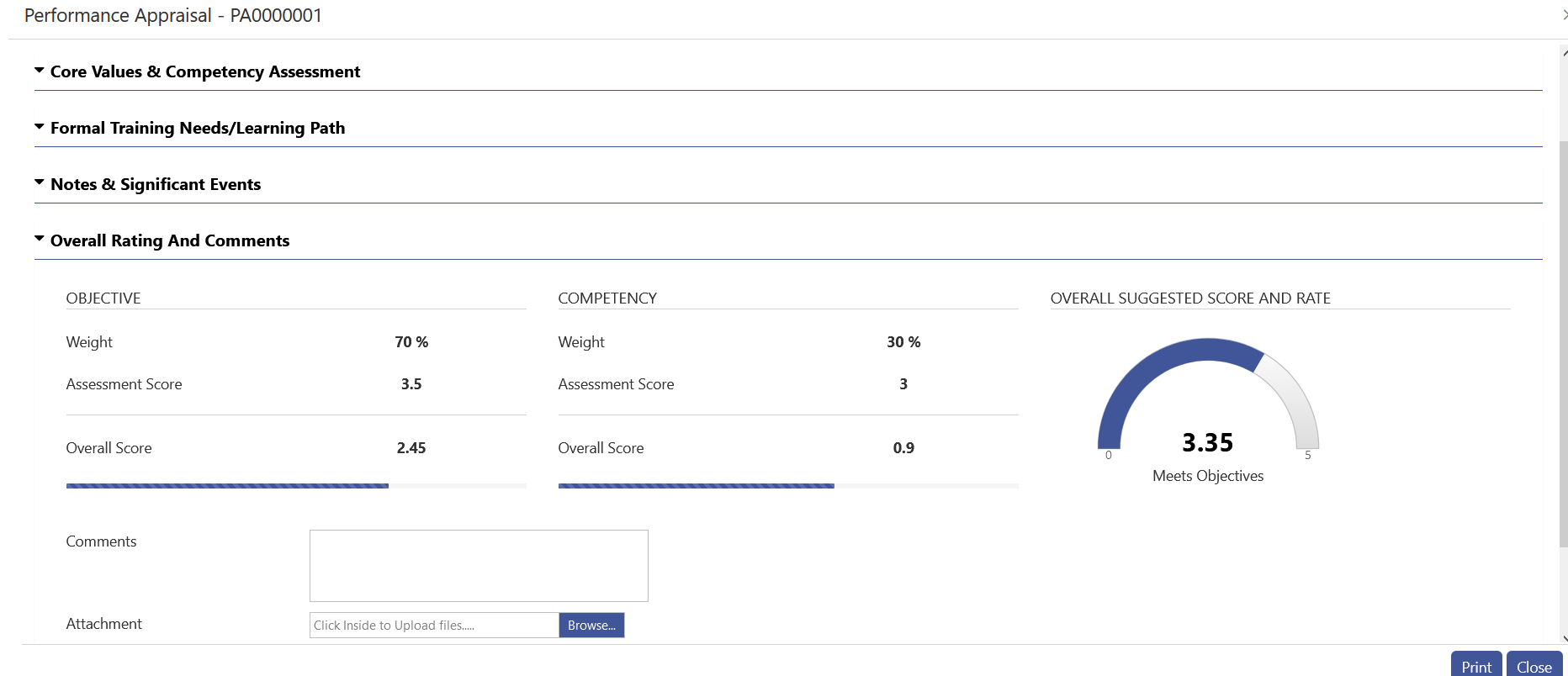
Task: Toggle the Formal Training Needs/Learning Path triangle
Action: (x=39, y=127)
